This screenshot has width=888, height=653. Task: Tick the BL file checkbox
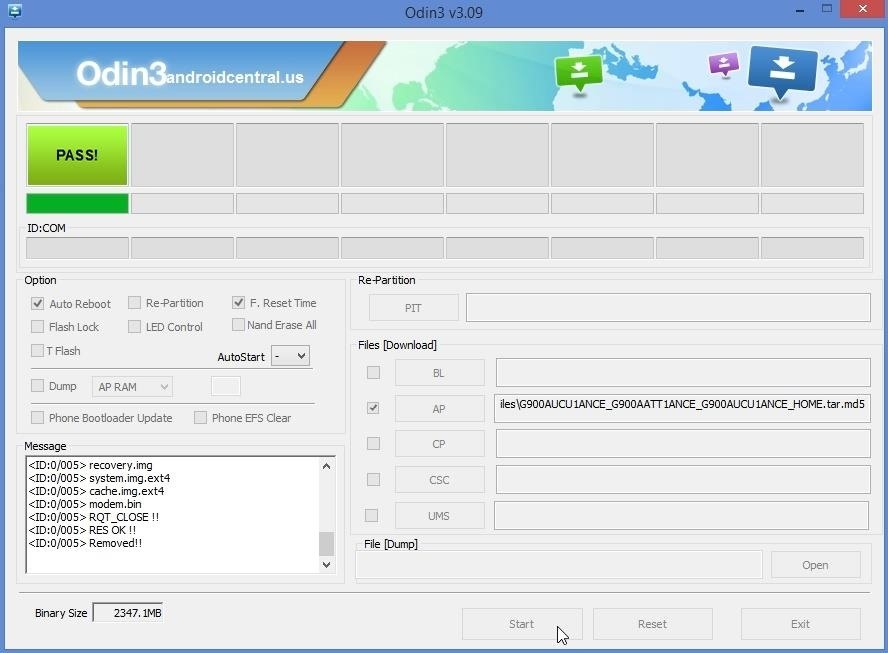click(373, 373)
